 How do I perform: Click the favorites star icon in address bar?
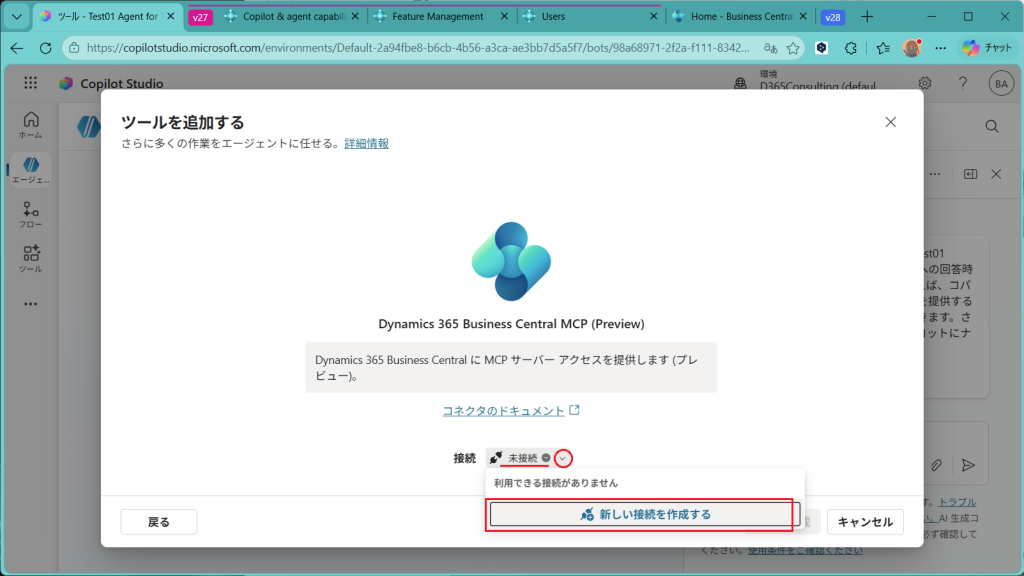pos(793,48)
